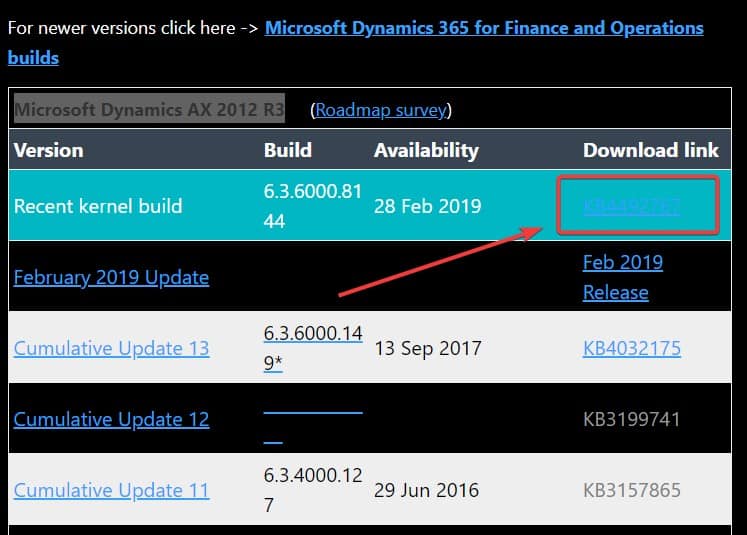This screenshot has height=535, width=747.
Task: Click the text 'KB3199741'
Action: (x=632, y=419)
